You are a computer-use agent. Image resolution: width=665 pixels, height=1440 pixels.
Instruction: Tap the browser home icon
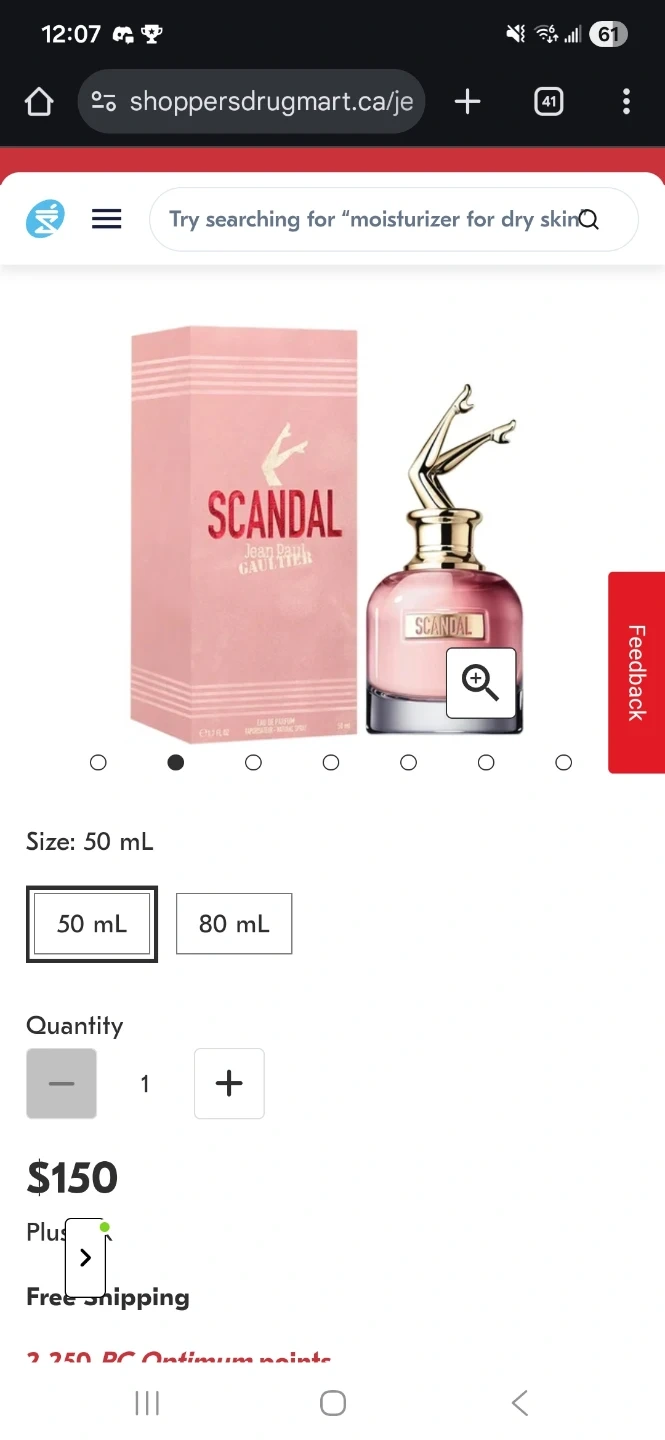tap(38, 101)
